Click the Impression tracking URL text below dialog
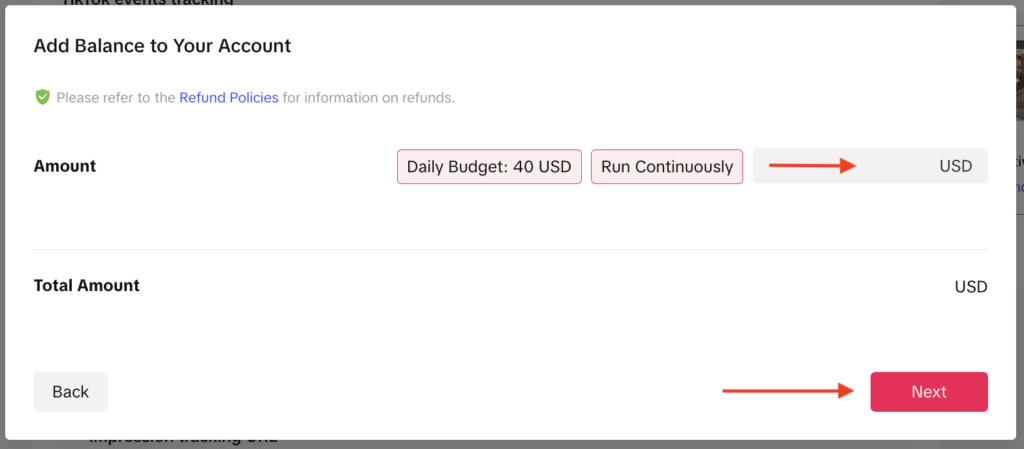Image resolution: width=1024 pixels, height=449 pixels. pyautogui.click(x=180, y=441)
